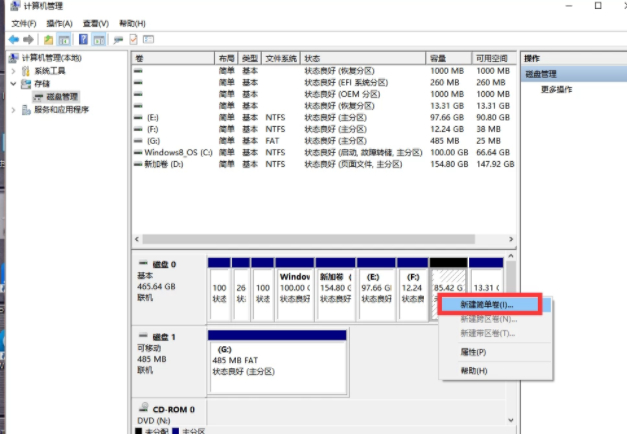Toggle the console tree pane icon
This screenshot has width=627, height=434.
pyautogui.click(x=64, y=40)
